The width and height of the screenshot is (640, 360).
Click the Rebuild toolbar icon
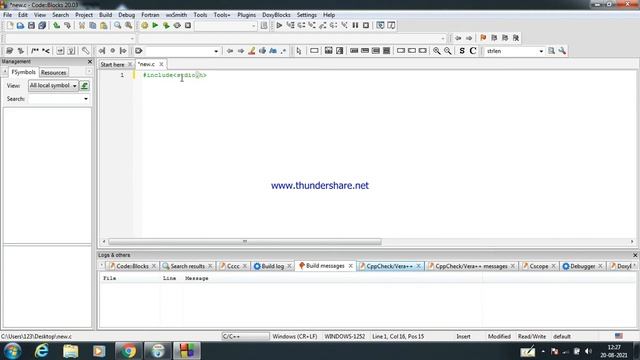tap(177, 26)
